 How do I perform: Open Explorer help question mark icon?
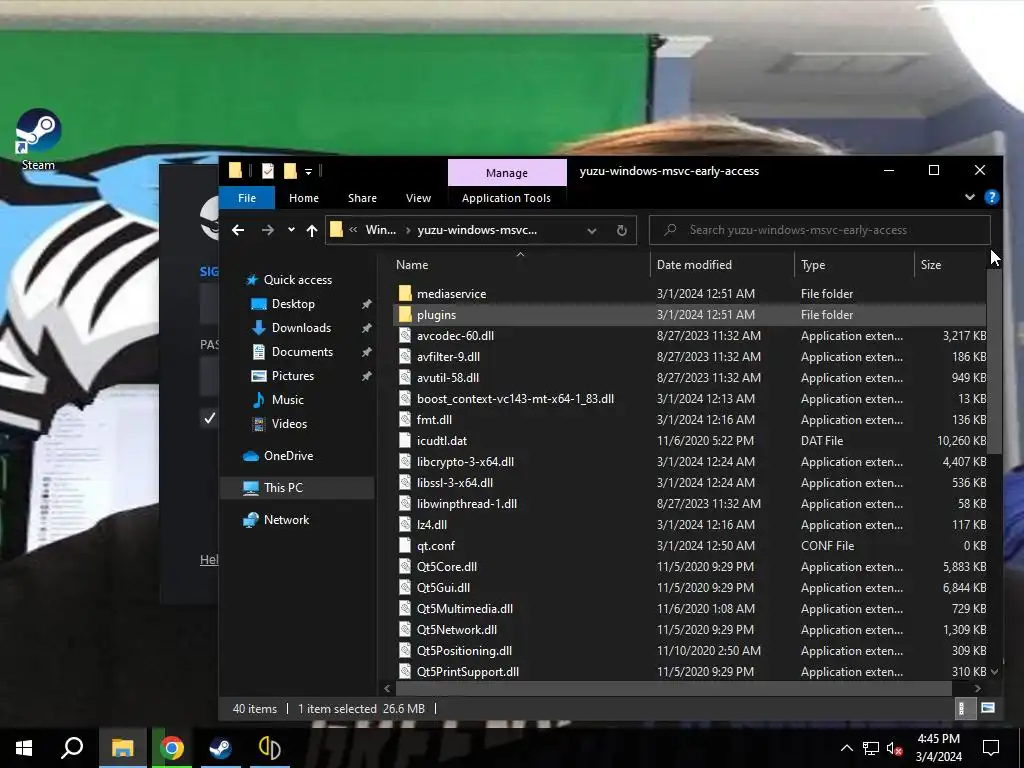pos(991,197)
